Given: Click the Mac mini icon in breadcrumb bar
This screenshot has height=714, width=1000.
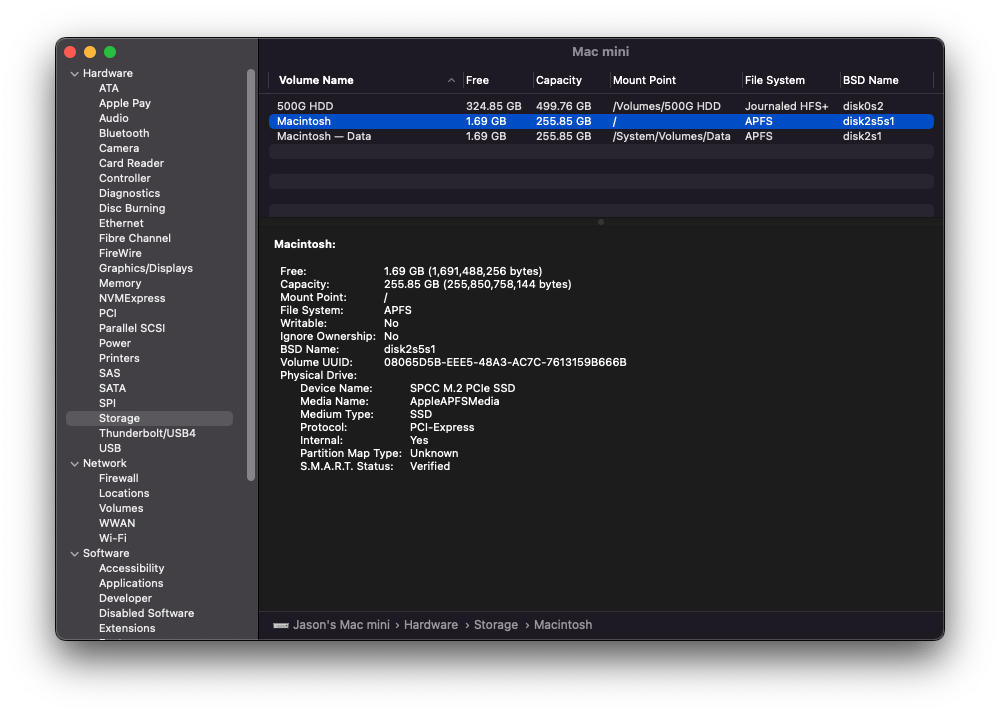Looking at the screenshot, I should [x=283, y=624].
